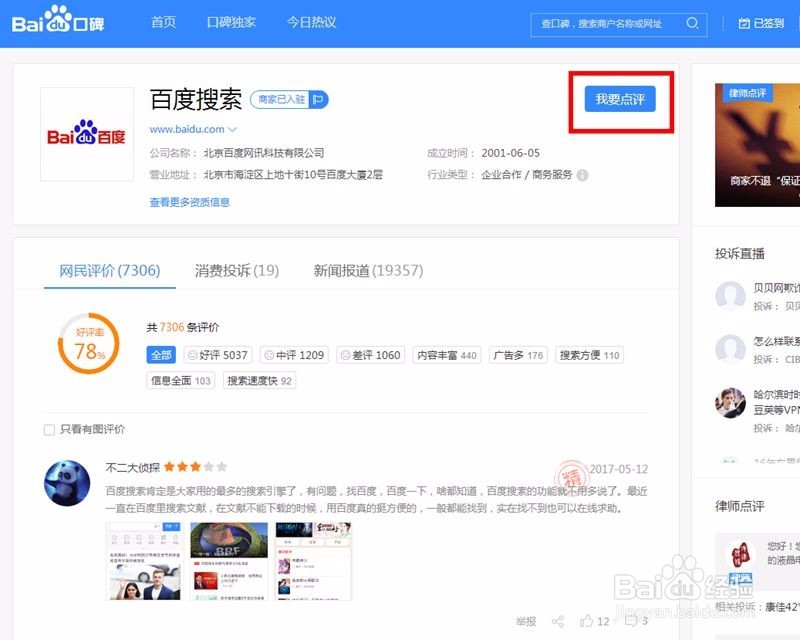This screenshot has width=800, height=640.
Task: Click the 已签到 text in header
Action: pyautogui.click(x=769, y=23)
